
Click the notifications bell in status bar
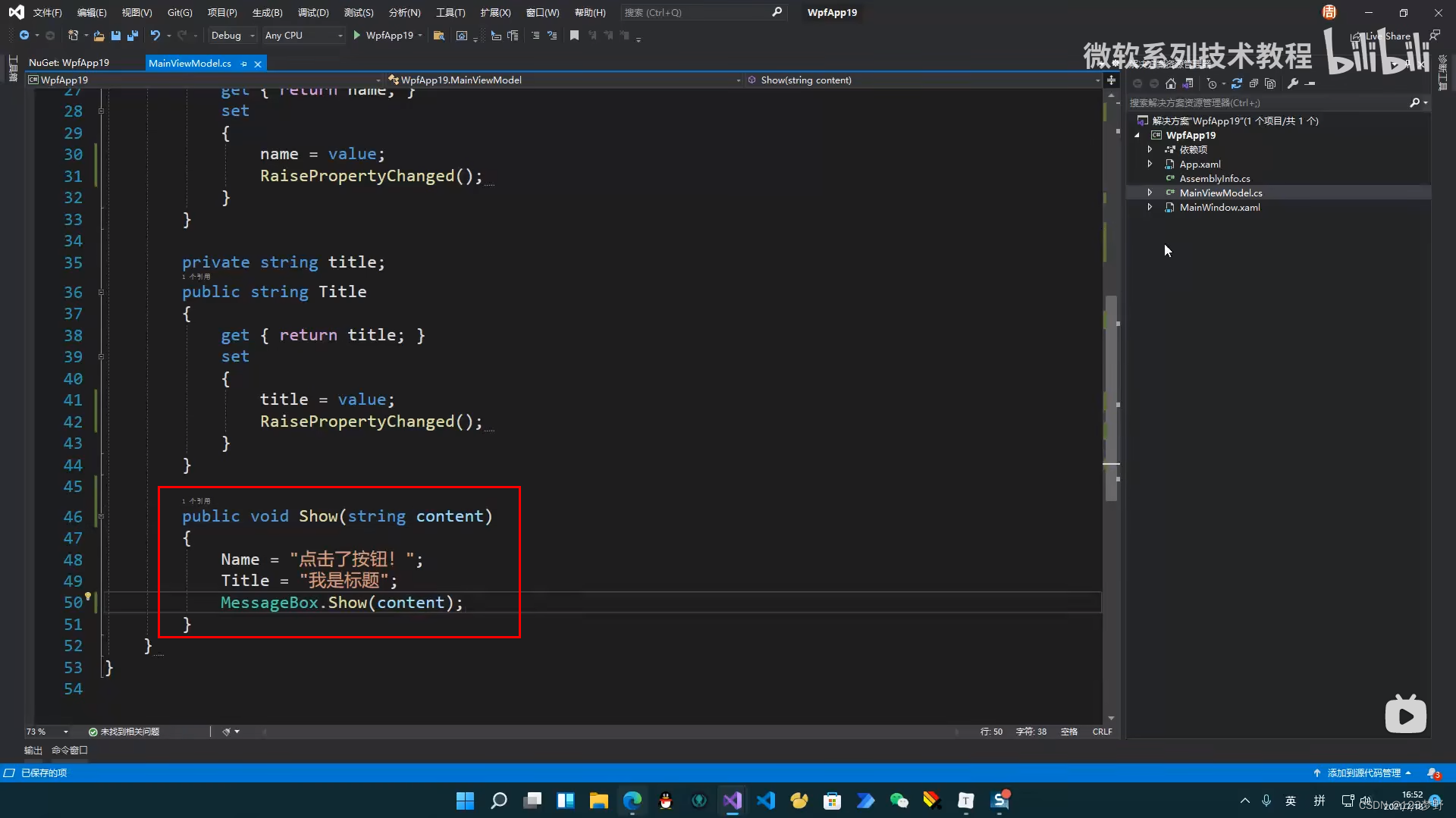[1433, 773]
